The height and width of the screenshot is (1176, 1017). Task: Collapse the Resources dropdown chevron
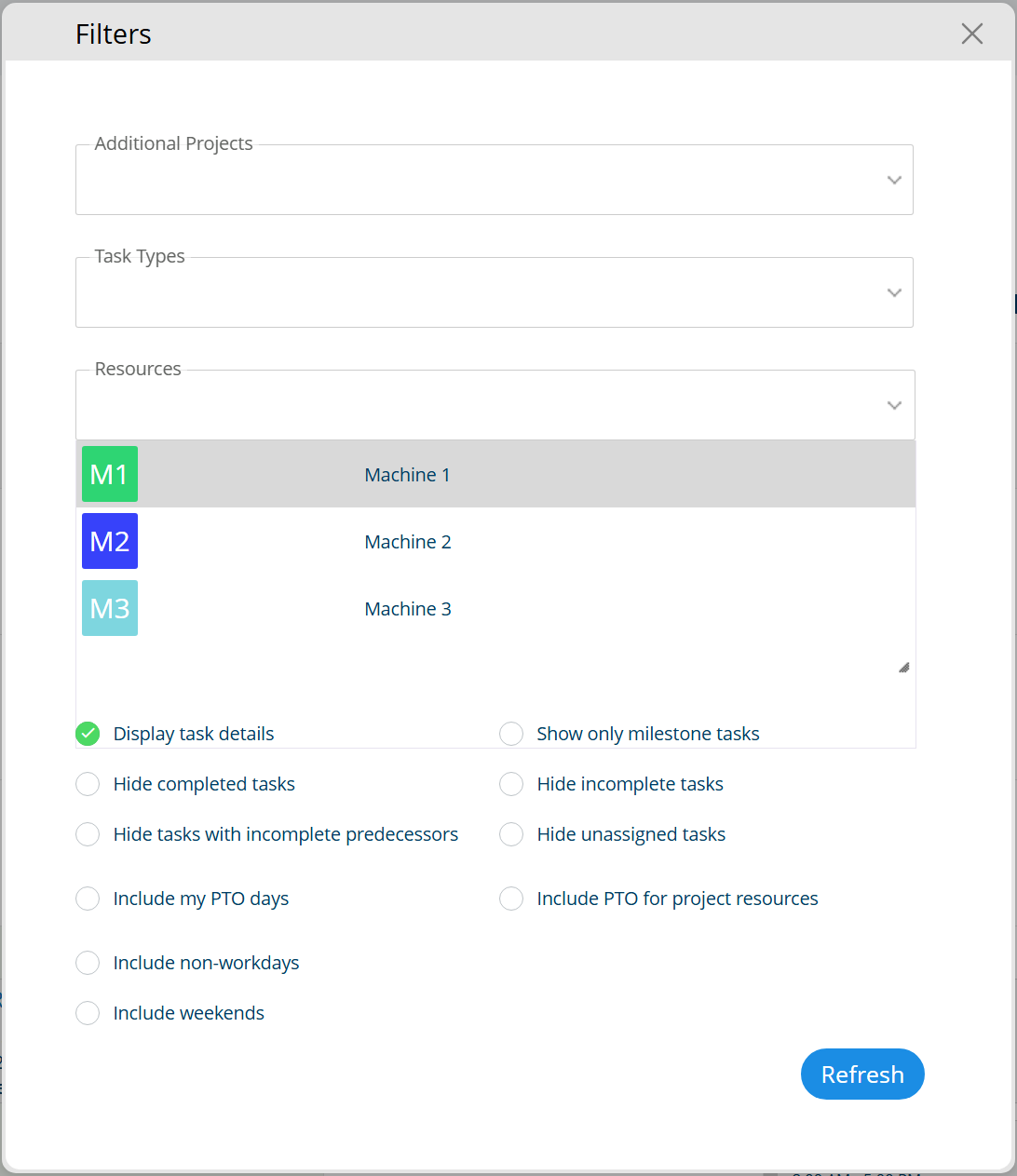point(894,405)
